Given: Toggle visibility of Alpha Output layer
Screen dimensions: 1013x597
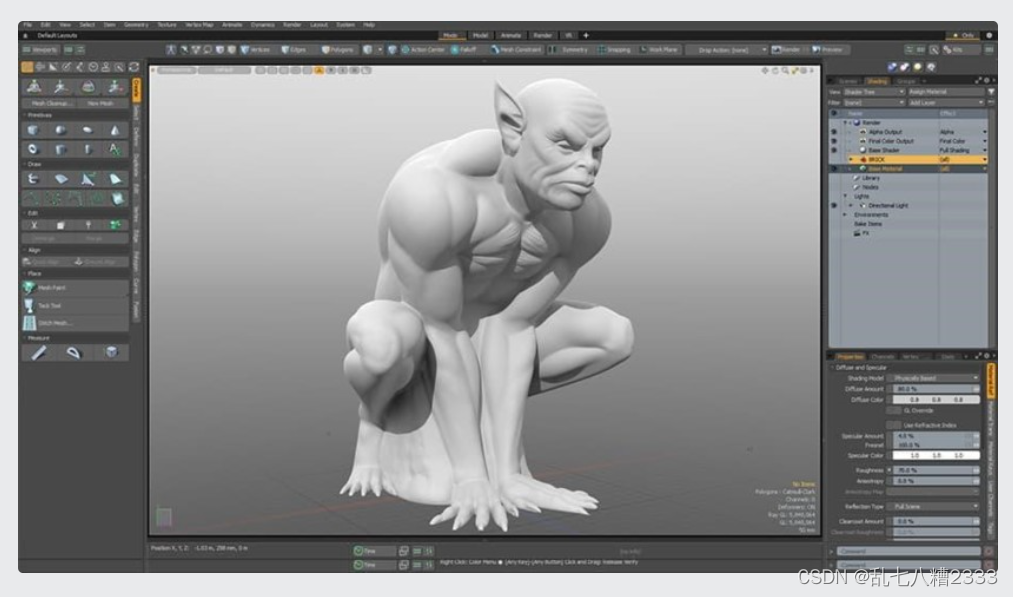Looking at the screenshot, I should (x=834, y=132).
